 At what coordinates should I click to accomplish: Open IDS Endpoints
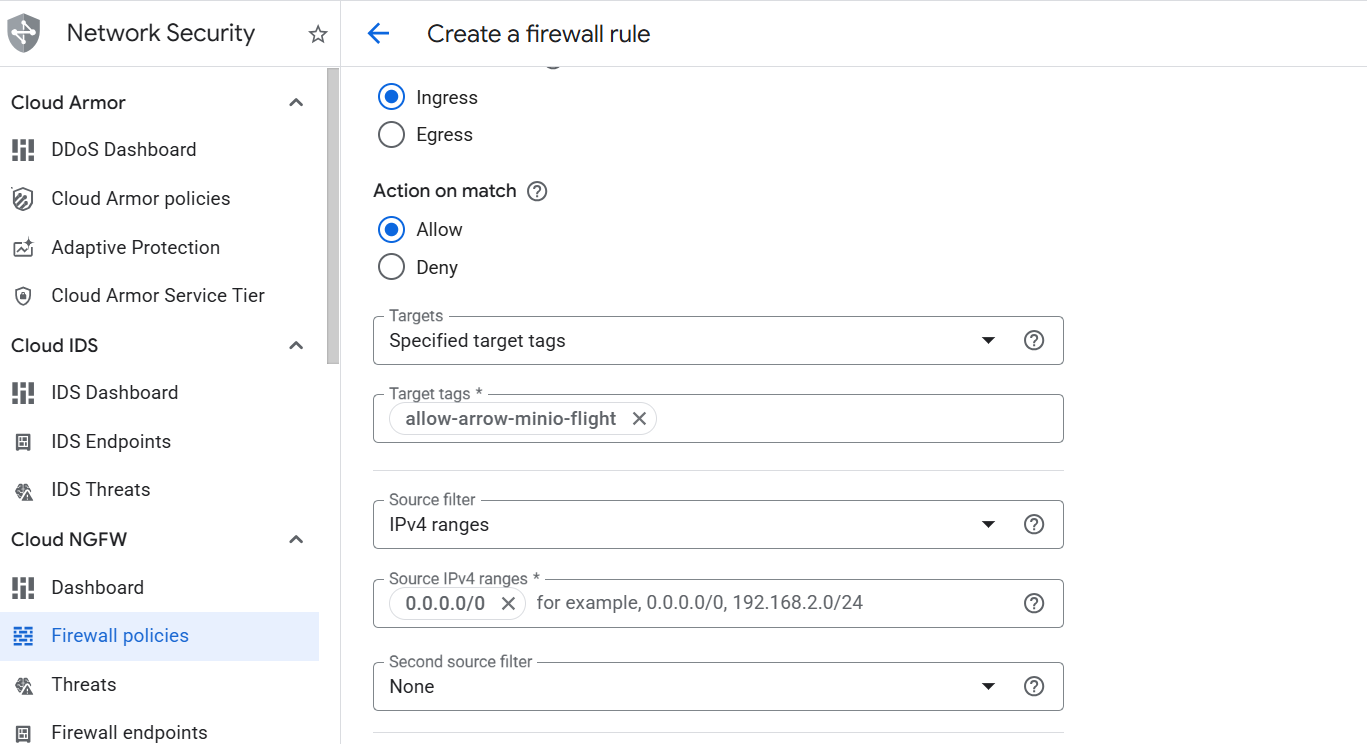(x=113, y=441)
